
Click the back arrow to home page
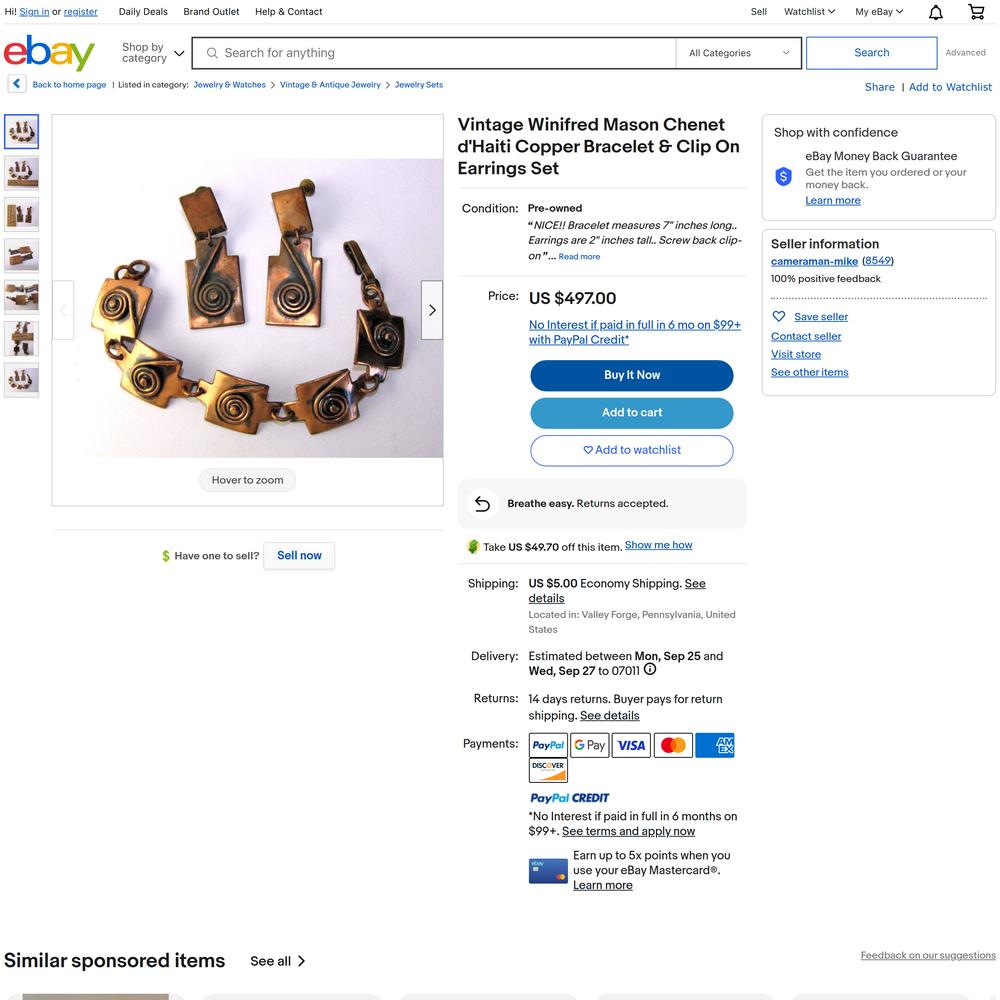pos(17,84)
